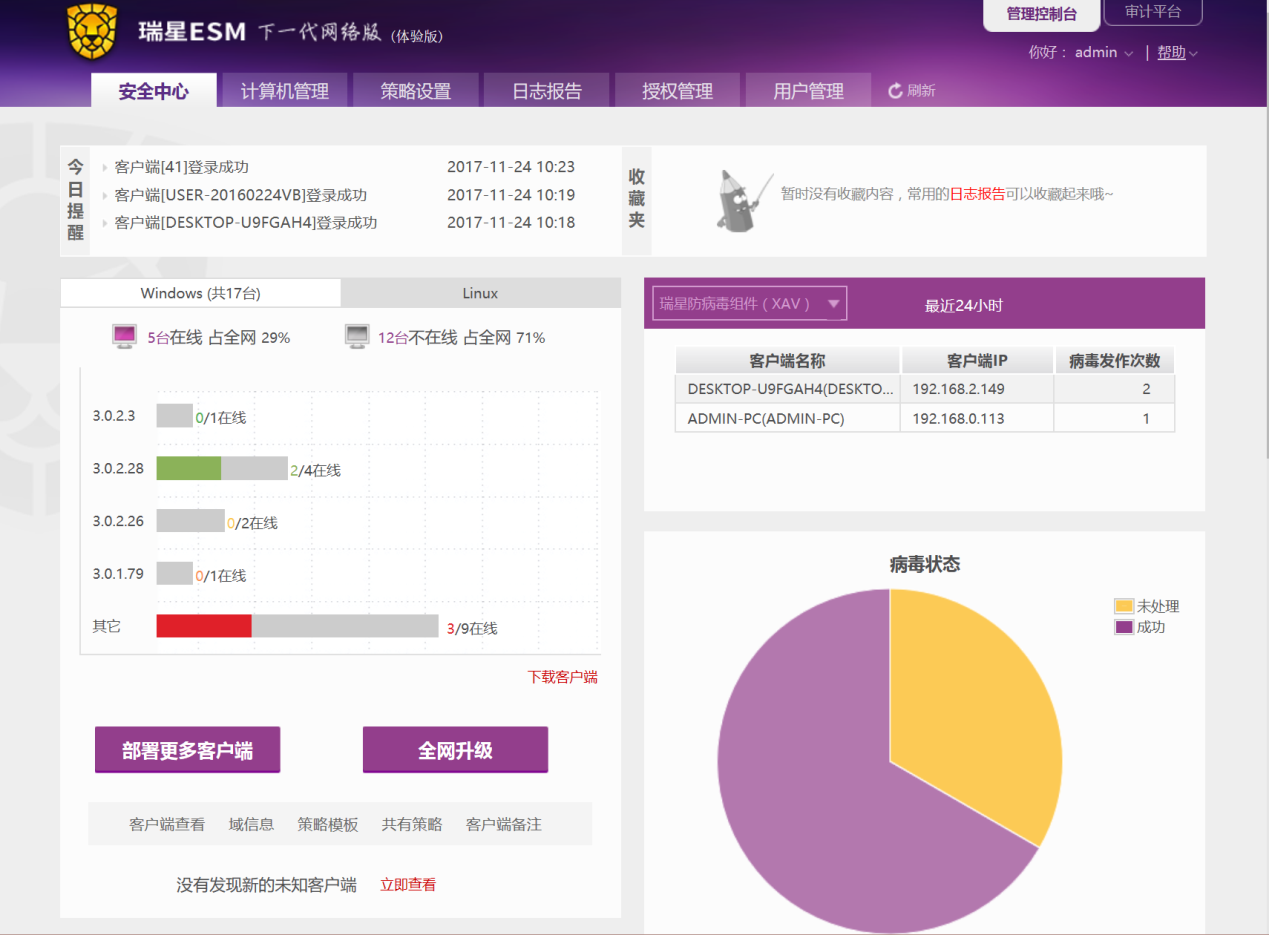Select the ADMIN-PC(ADMIN-PC) table row
This screenshot has width=1269, height=935.
tap(925, 418)
